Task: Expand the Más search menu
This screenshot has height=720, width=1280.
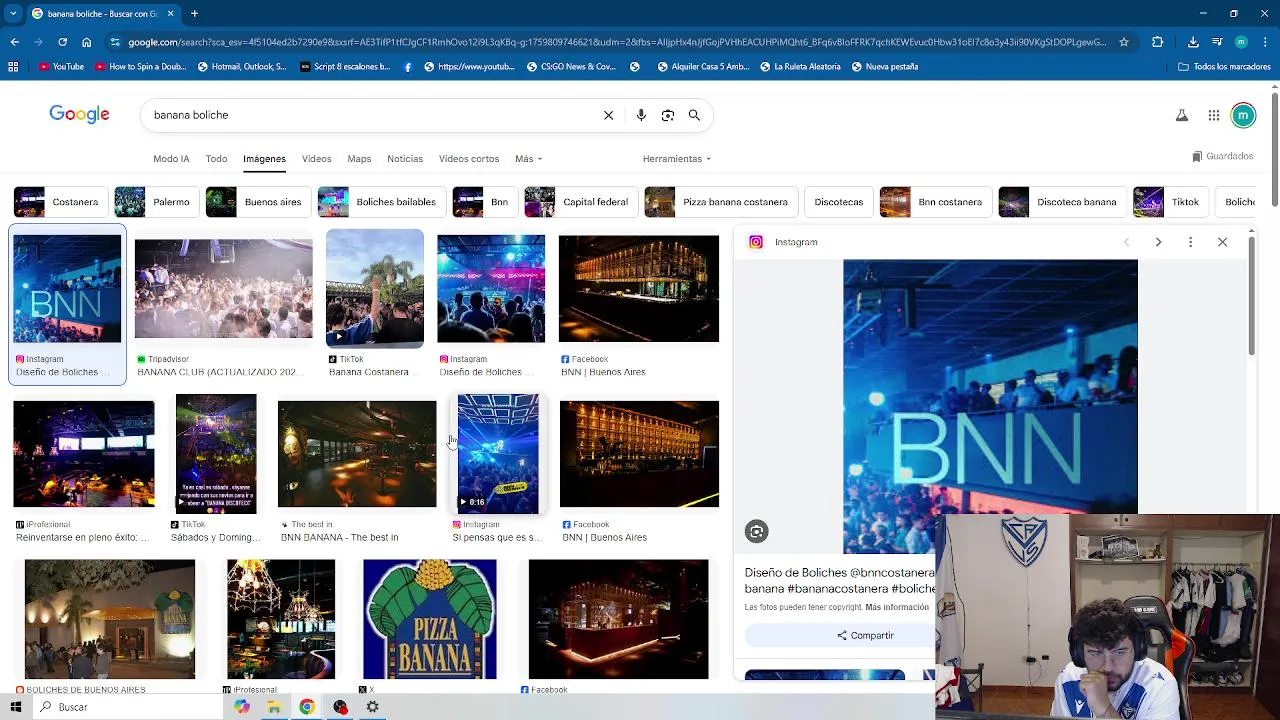Action: [x=528, y=159]
